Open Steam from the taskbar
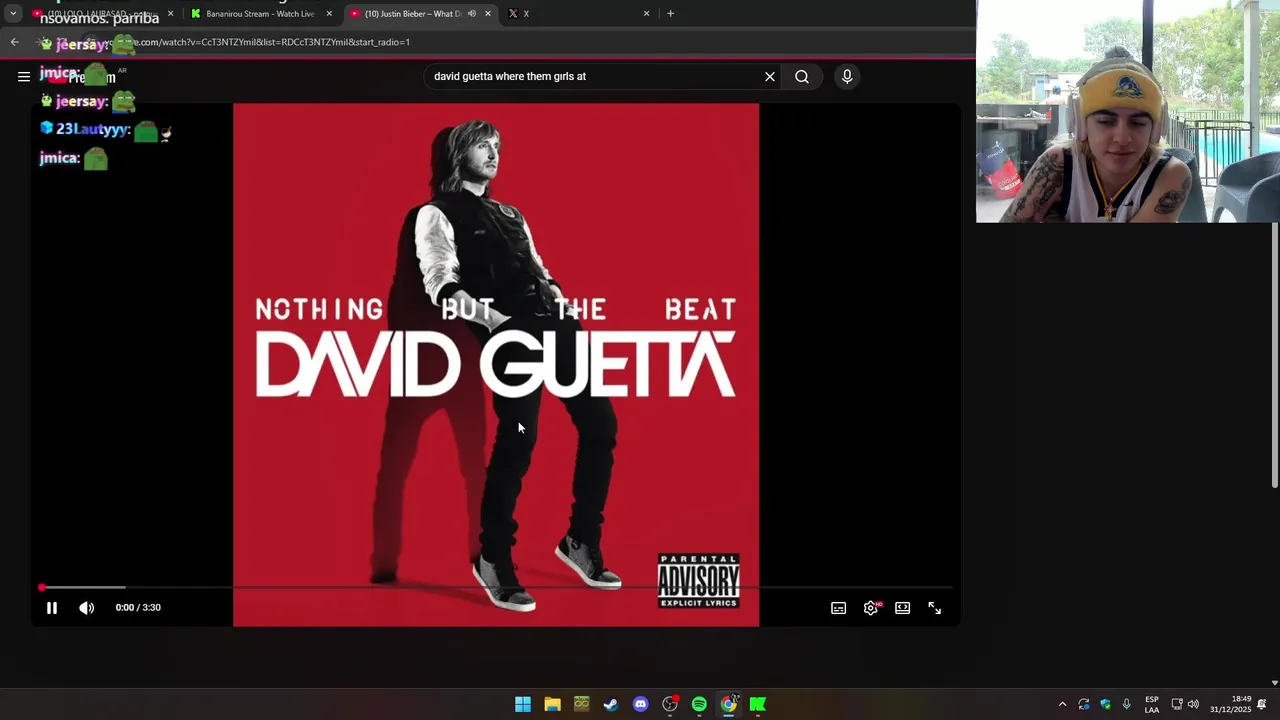The width and height of the screenshot is (1280, 720). click(x=611, y=704)
